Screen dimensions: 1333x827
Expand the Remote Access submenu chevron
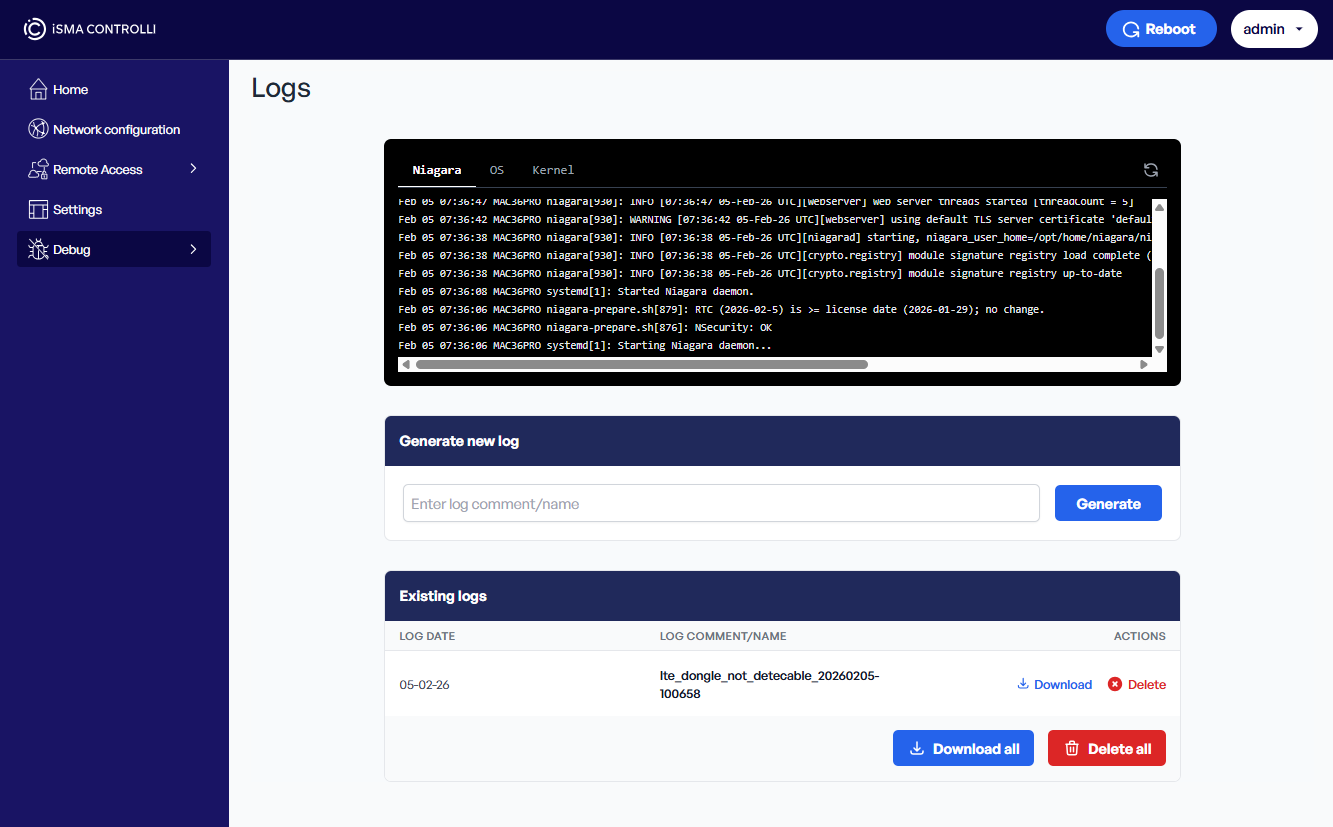tap(193, 169)
